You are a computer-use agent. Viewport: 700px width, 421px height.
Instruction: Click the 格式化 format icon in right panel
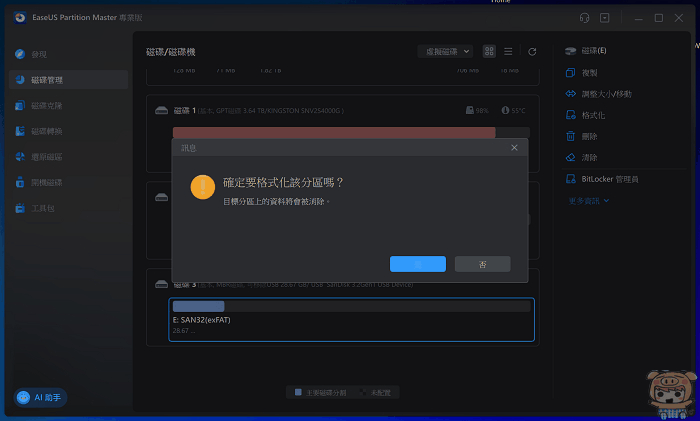[x=570, y=115]
